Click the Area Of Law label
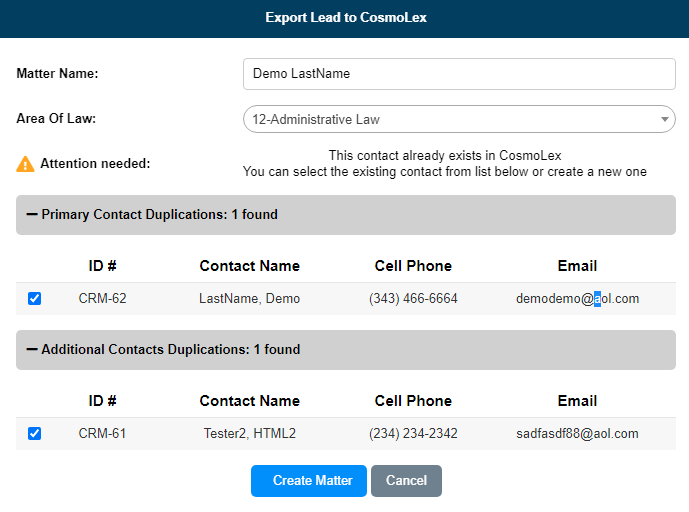This screenshot has width=689, height=512. (x=56, y=119)
